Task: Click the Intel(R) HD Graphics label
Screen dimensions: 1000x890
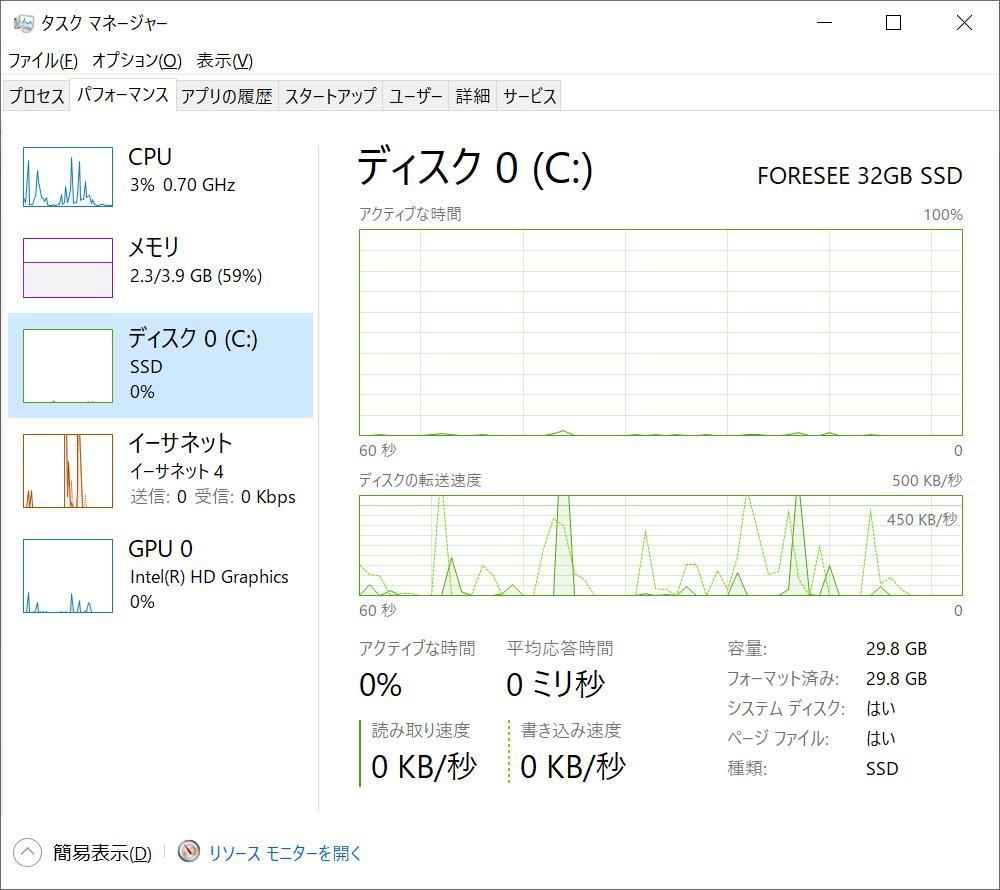Action: point(209,576)
